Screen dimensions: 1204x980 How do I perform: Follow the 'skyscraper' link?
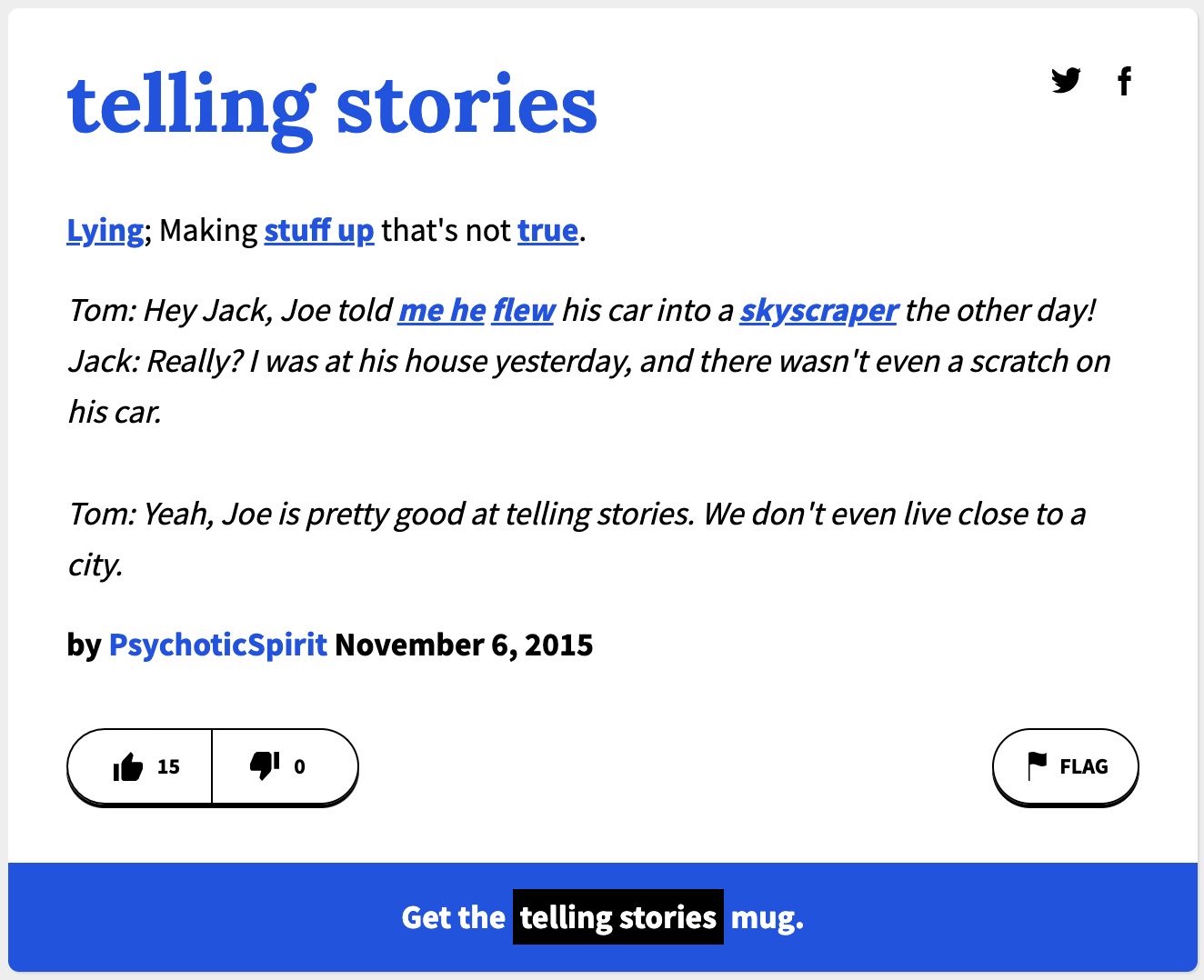[818, 311]
